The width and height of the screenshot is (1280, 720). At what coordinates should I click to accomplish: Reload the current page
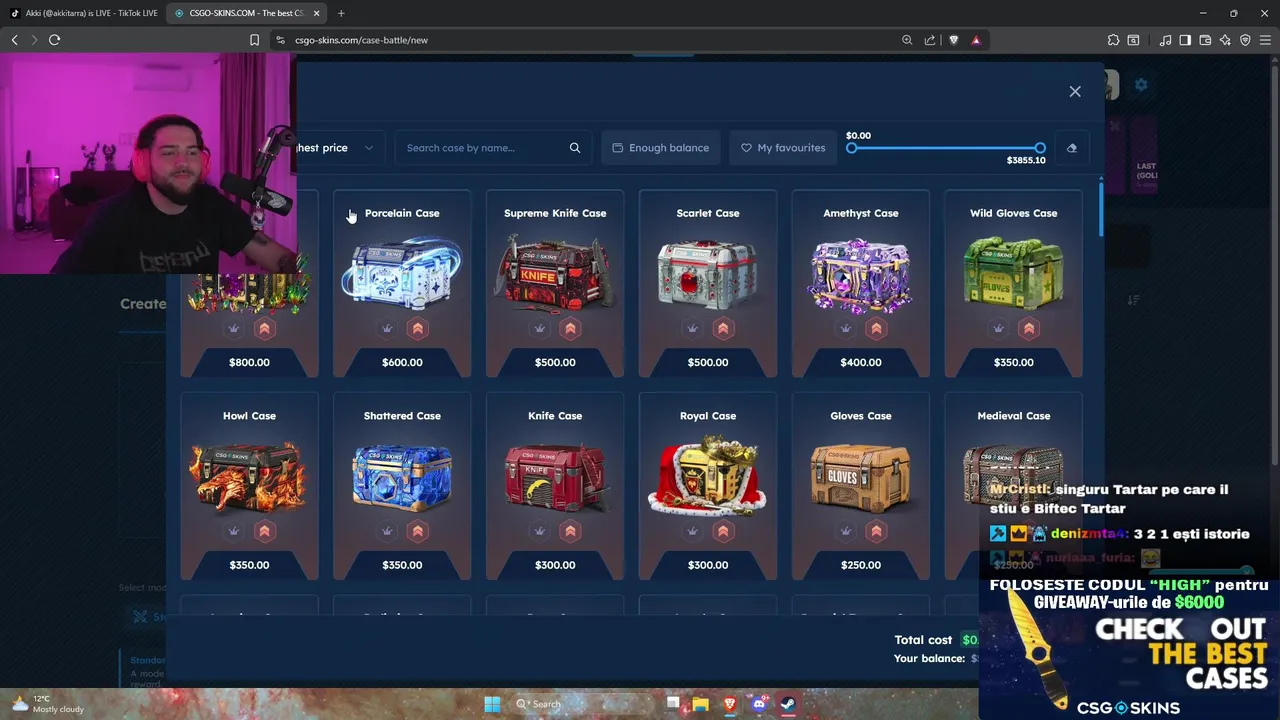(x=54, y=40)
